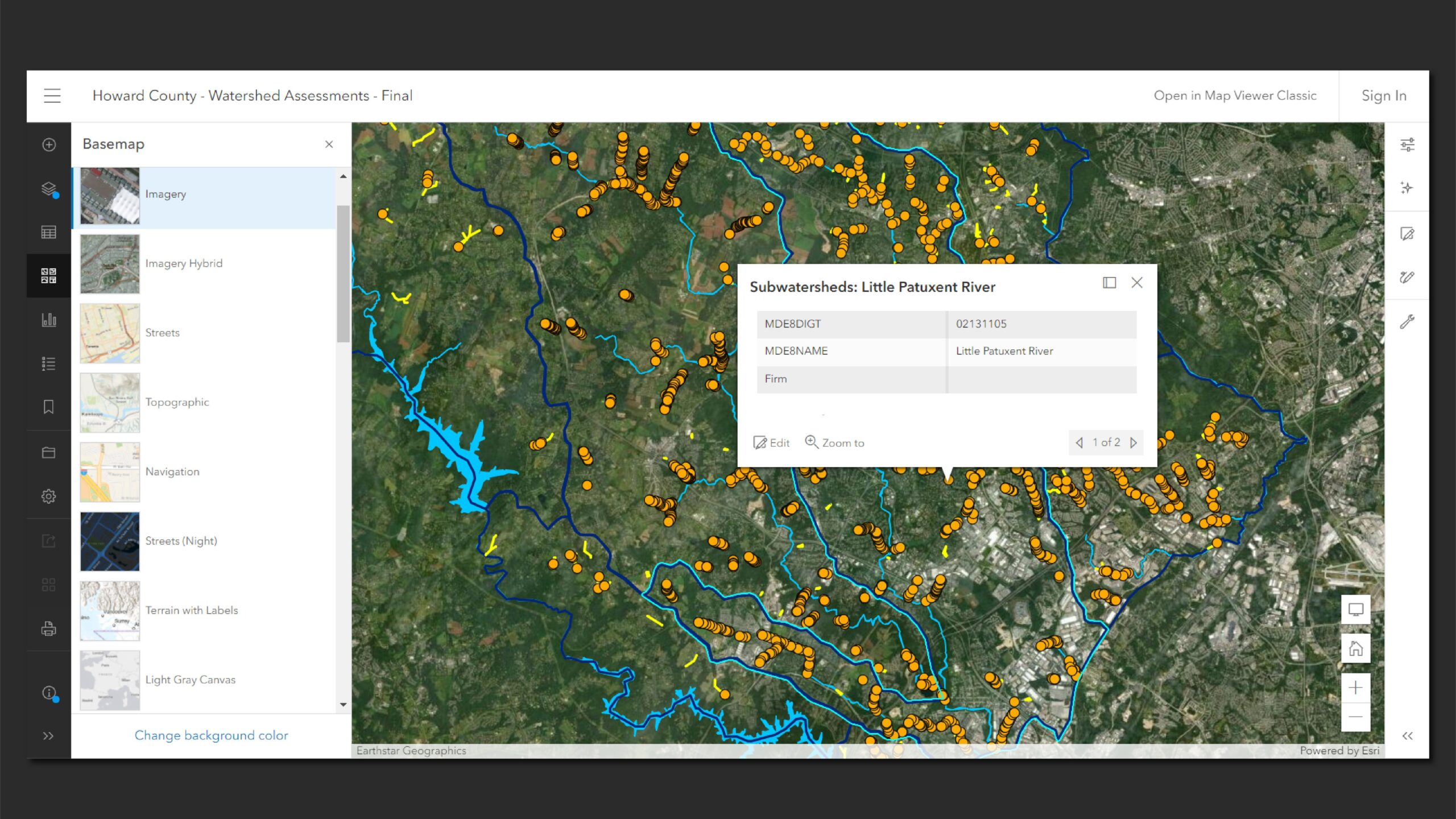Open the Legend list icon
Screen dimensions: 1456x819
pyautogui.click(x=49, y=363)
